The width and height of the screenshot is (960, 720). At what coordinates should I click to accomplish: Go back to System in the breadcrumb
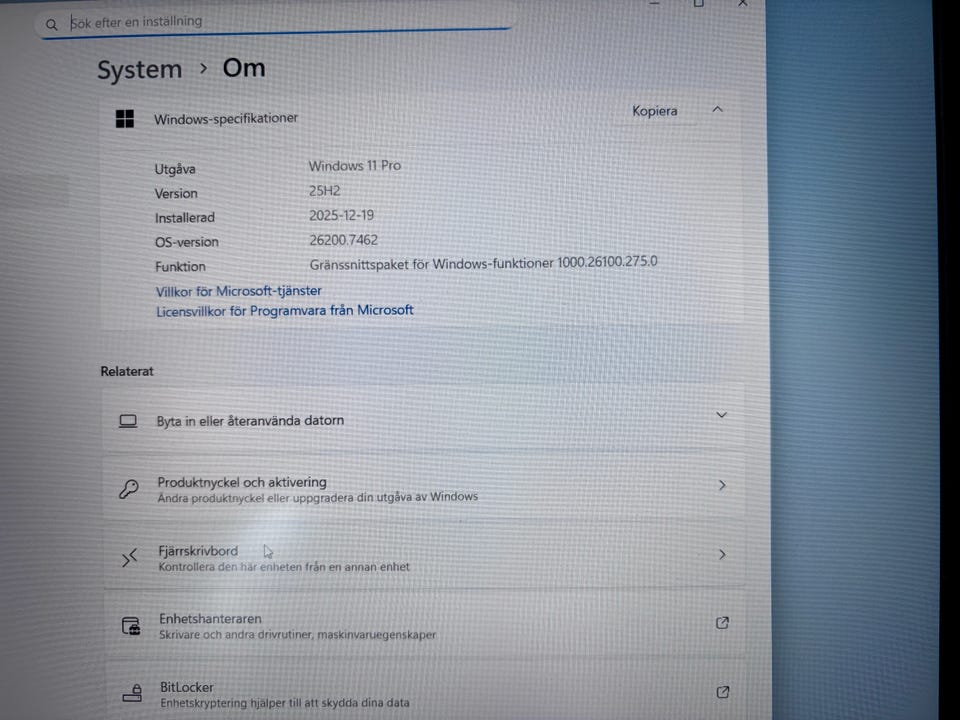pos(139,70)
